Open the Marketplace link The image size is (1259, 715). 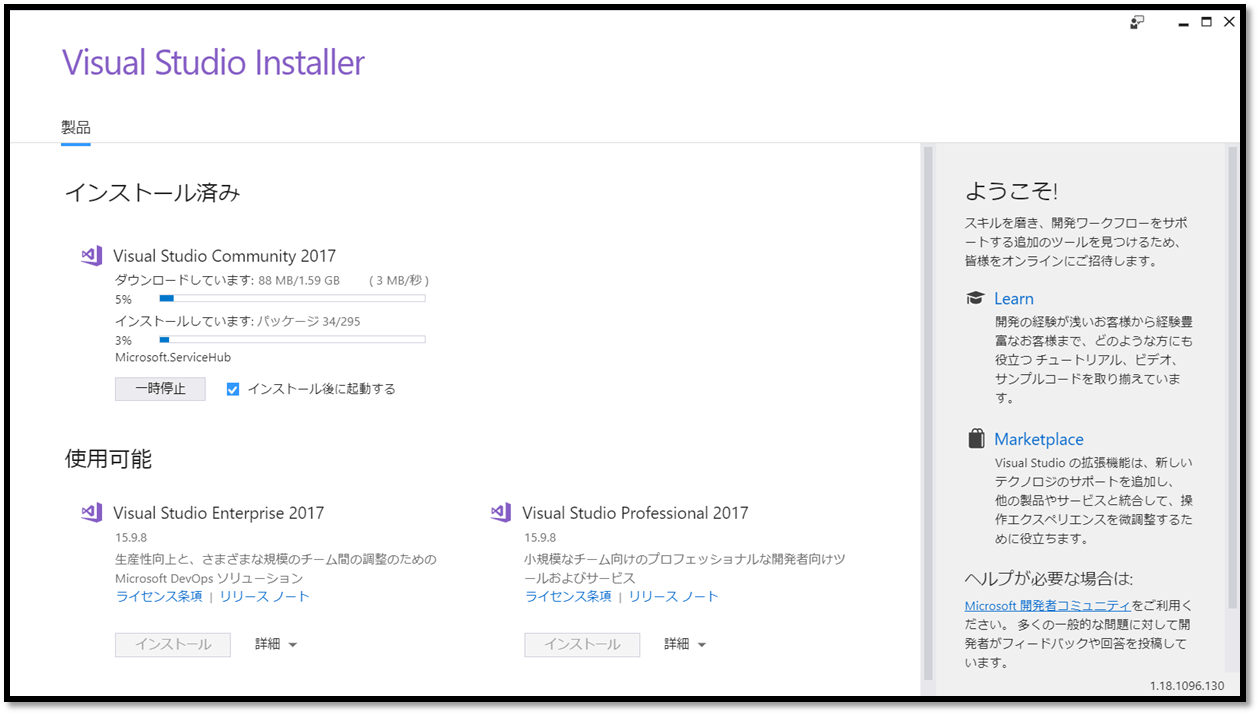[x=1039, y=439]
